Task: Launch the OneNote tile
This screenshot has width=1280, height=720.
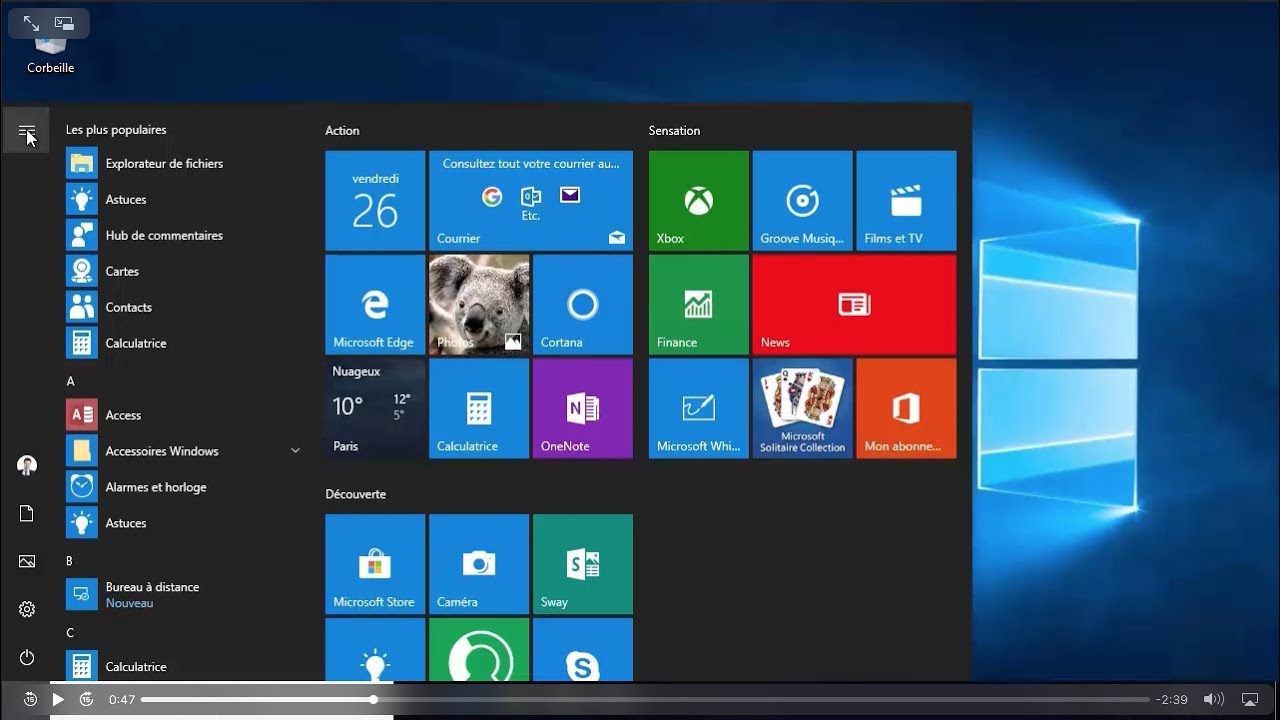Action: (583, 409)
